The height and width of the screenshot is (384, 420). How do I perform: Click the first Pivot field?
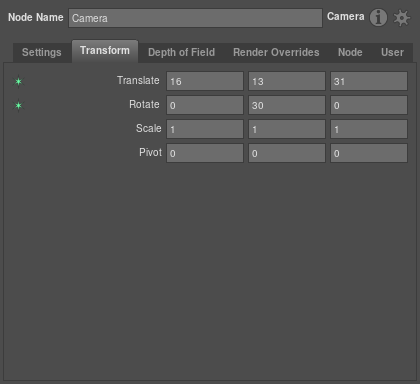(x=205, y=153)
